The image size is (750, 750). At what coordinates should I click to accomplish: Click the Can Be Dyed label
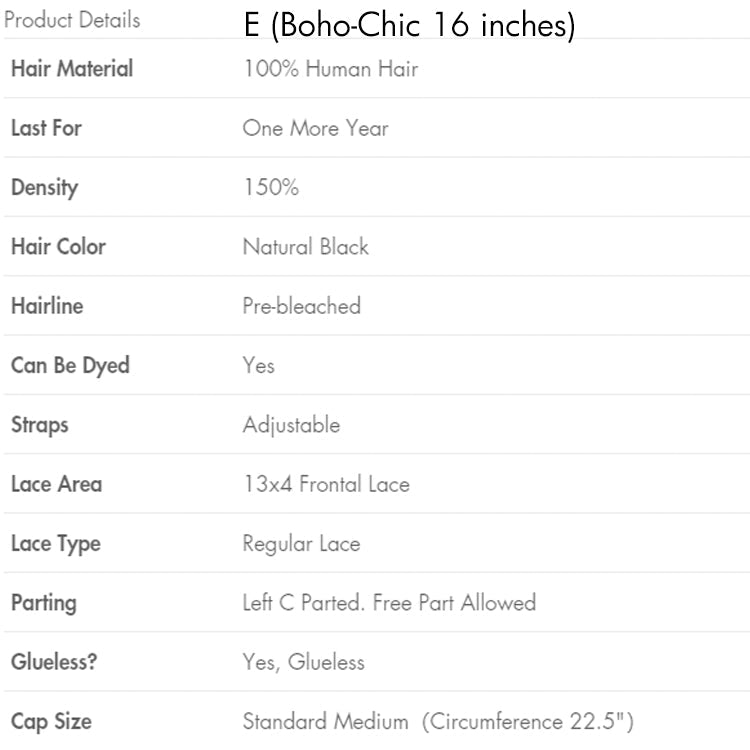[70, 365]
